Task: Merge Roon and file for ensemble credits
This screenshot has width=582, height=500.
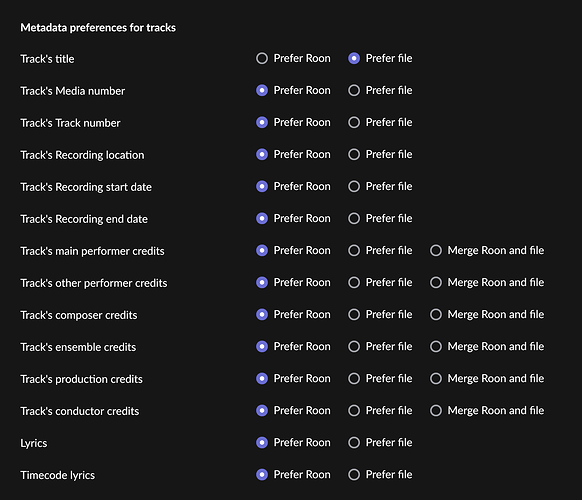Action: pos(436,346)
